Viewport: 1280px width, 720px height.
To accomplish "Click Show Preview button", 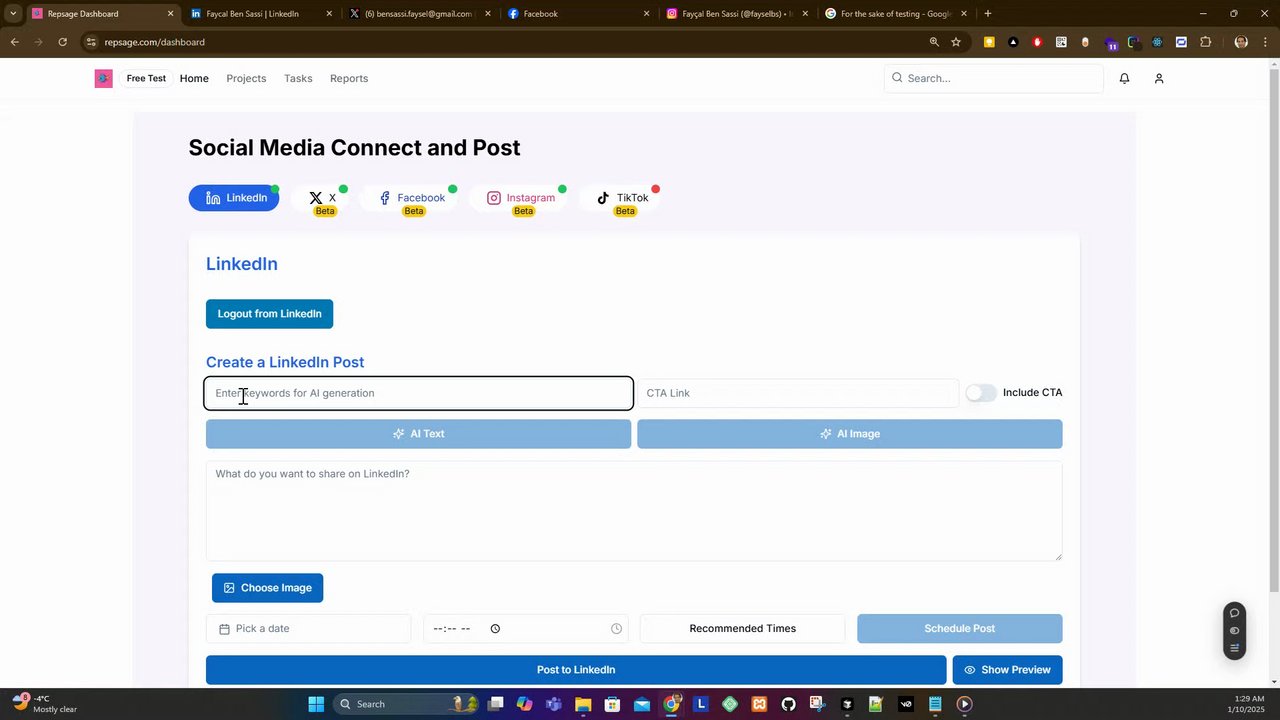I will tap(1007, 670).
